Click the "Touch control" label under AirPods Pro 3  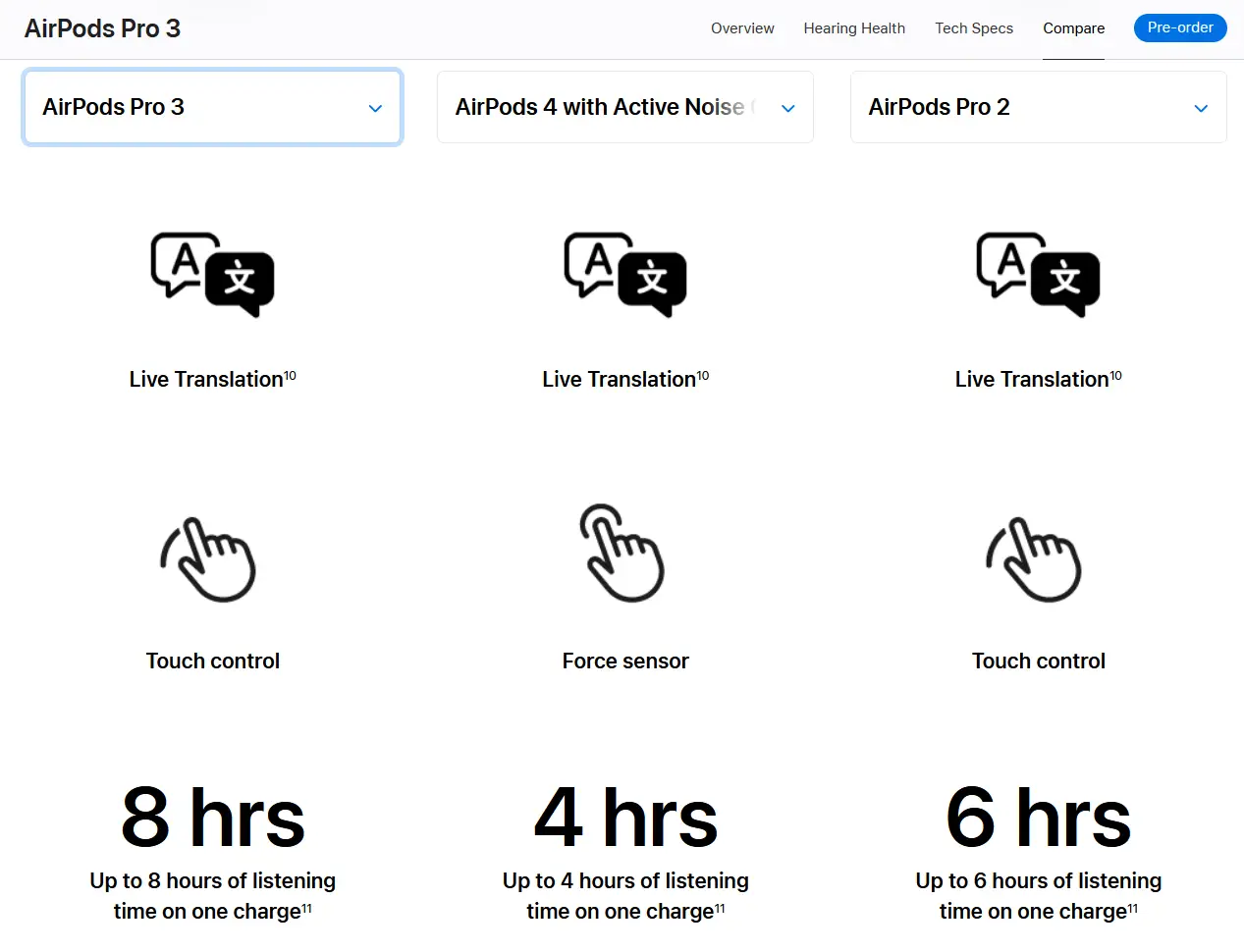(x=213, y=661)
